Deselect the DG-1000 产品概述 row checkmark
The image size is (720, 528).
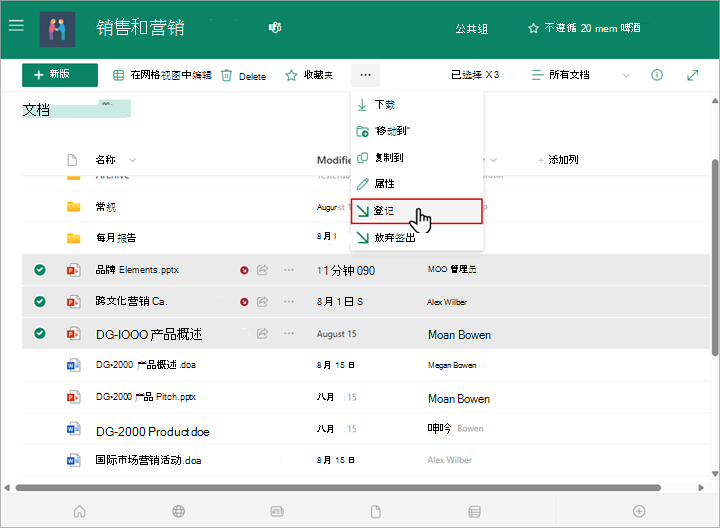click(40, 333)
